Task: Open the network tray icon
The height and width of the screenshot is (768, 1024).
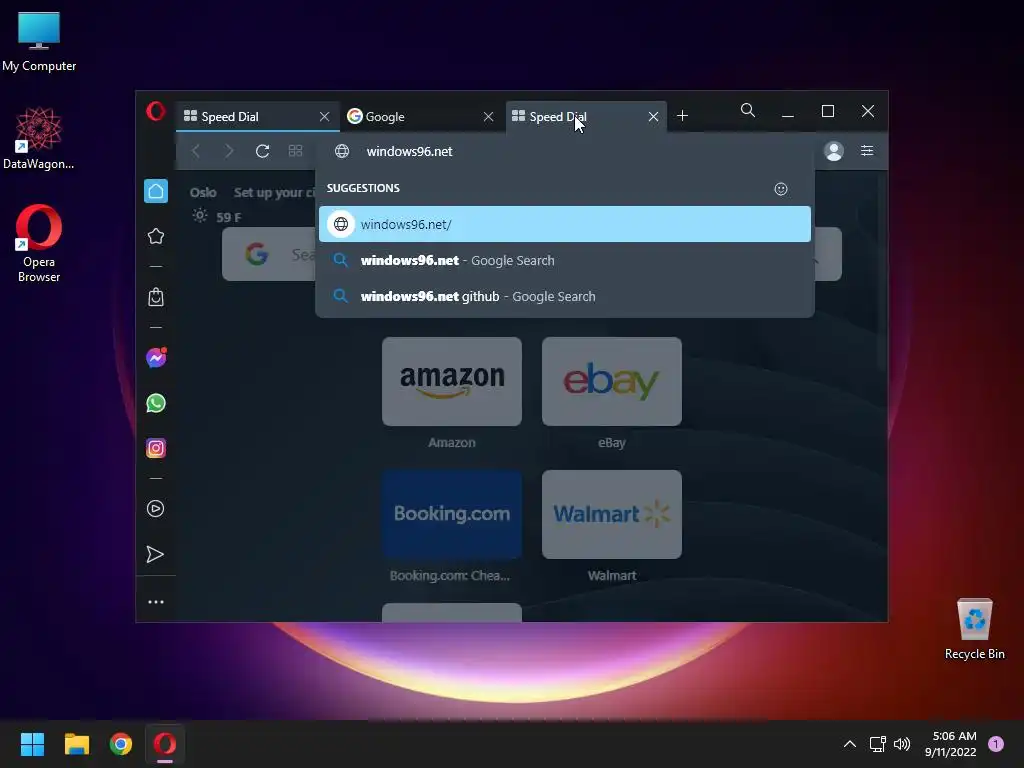Action: (877, 744)
